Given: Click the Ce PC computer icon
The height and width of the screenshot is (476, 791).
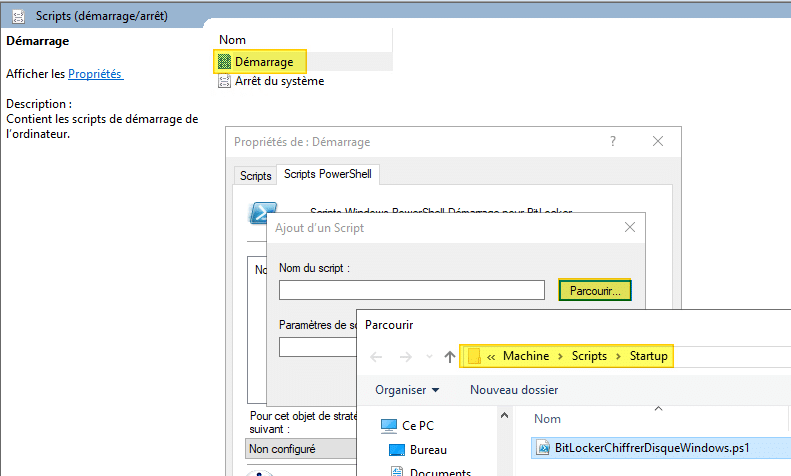Looking at the screenshot, I should click(x=389, y=426).
